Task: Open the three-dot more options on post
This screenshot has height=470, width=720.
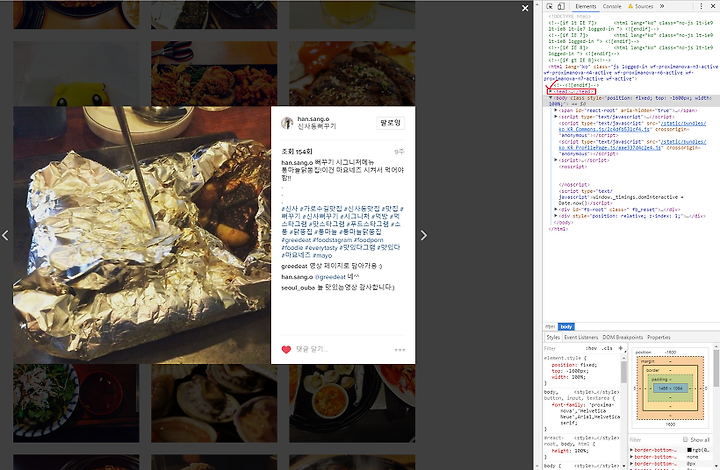Action: point(399,350)
